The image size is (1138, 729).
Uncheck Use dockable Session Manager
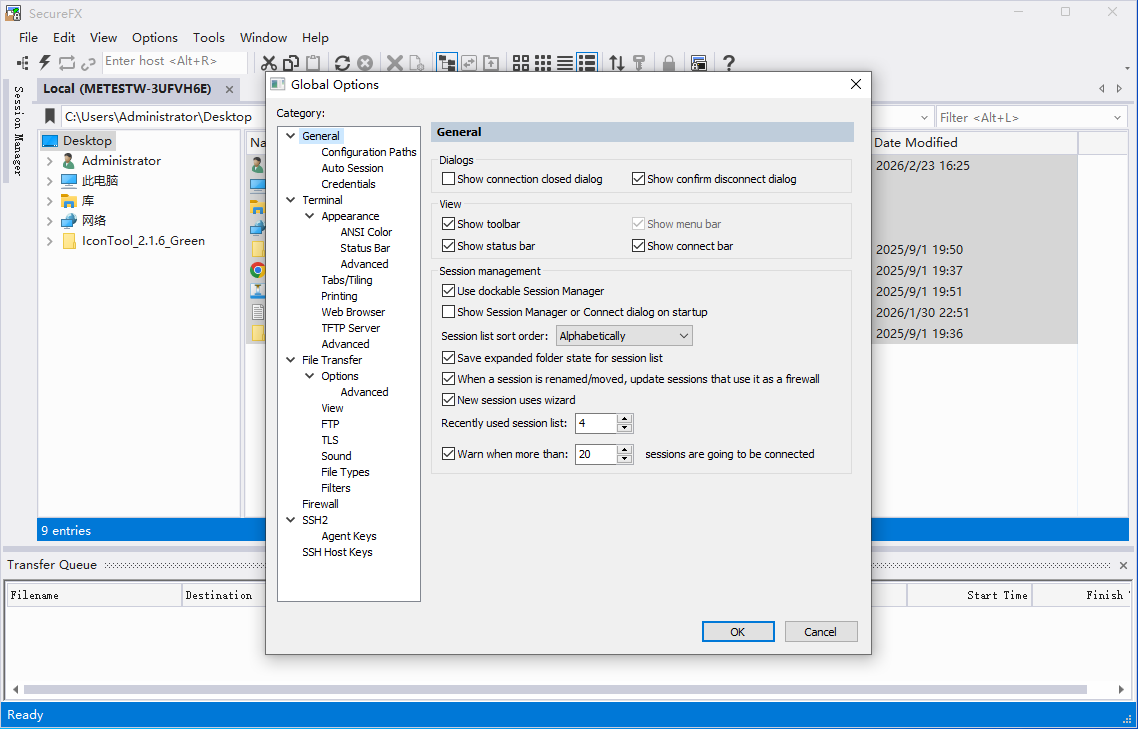[x=449, y=291]
